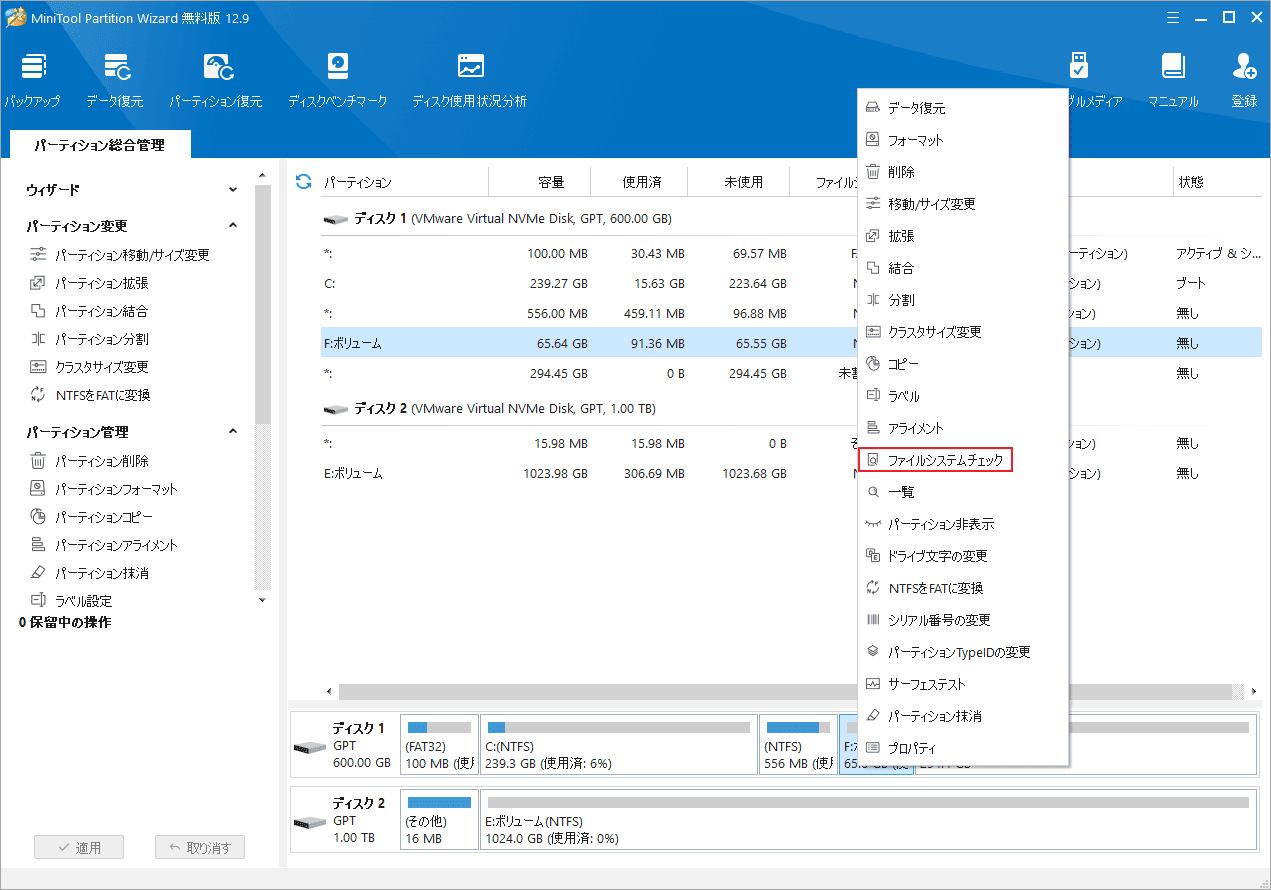Select パーティション抹消 in sidebar
Viewport: 1271px width, 890px height.
coord(88,573)
